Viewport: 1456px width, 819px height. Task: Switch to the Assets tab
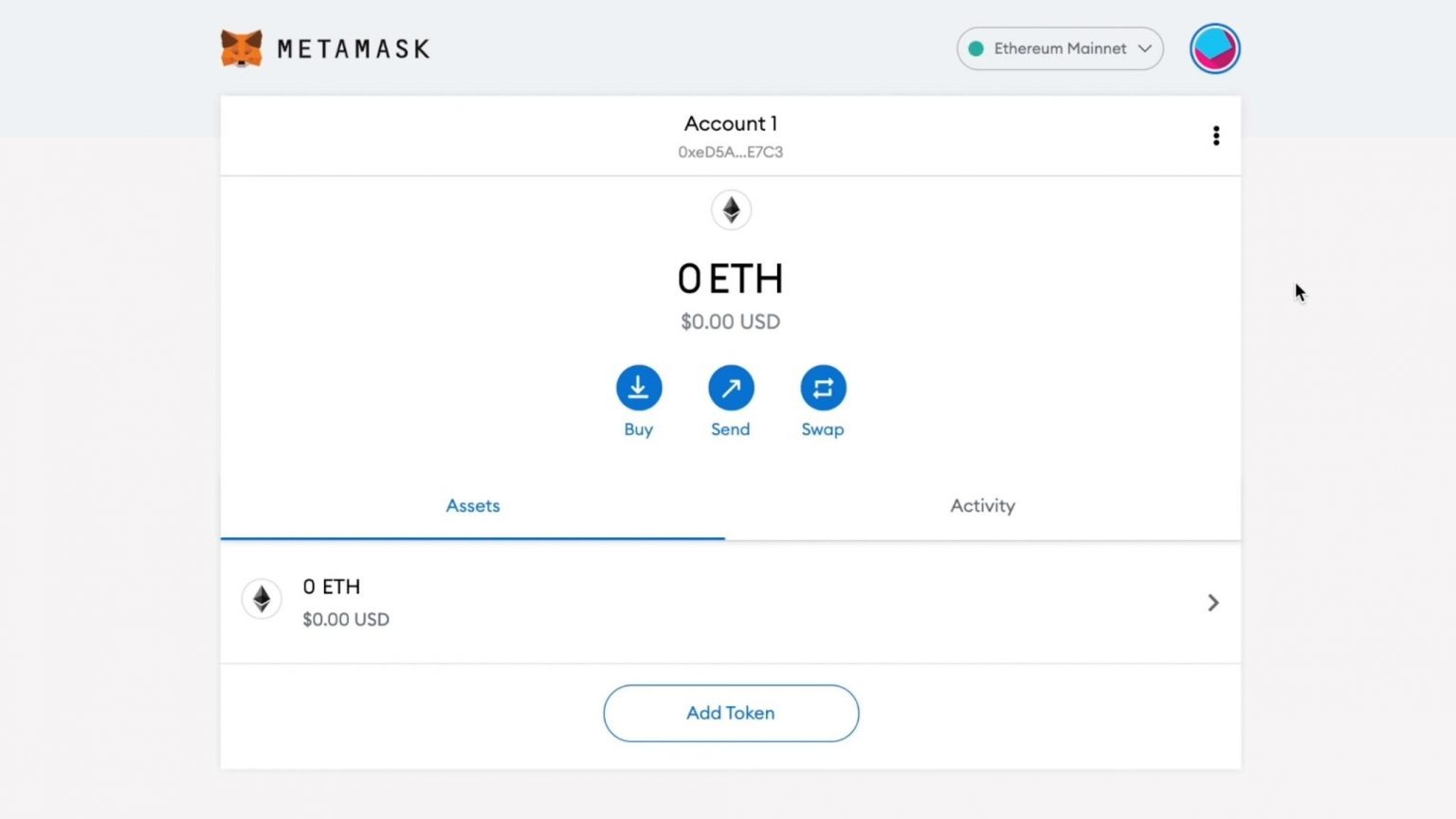(472, 506)
